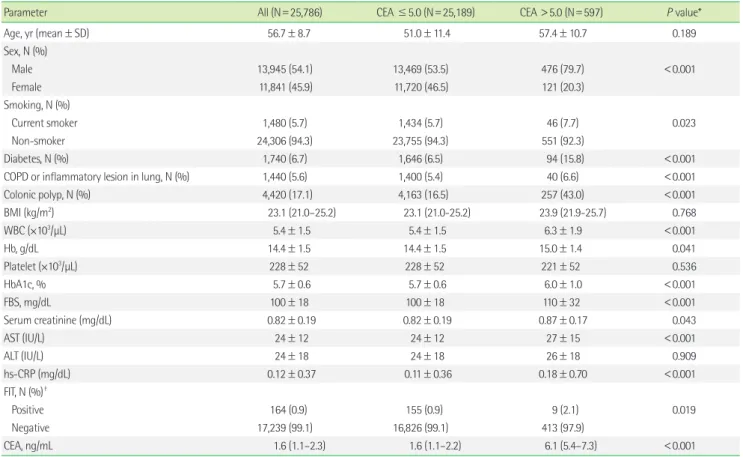Select the 'All (N=25,786)' column header
Screen dimensions: 743x457
point(290,12)
